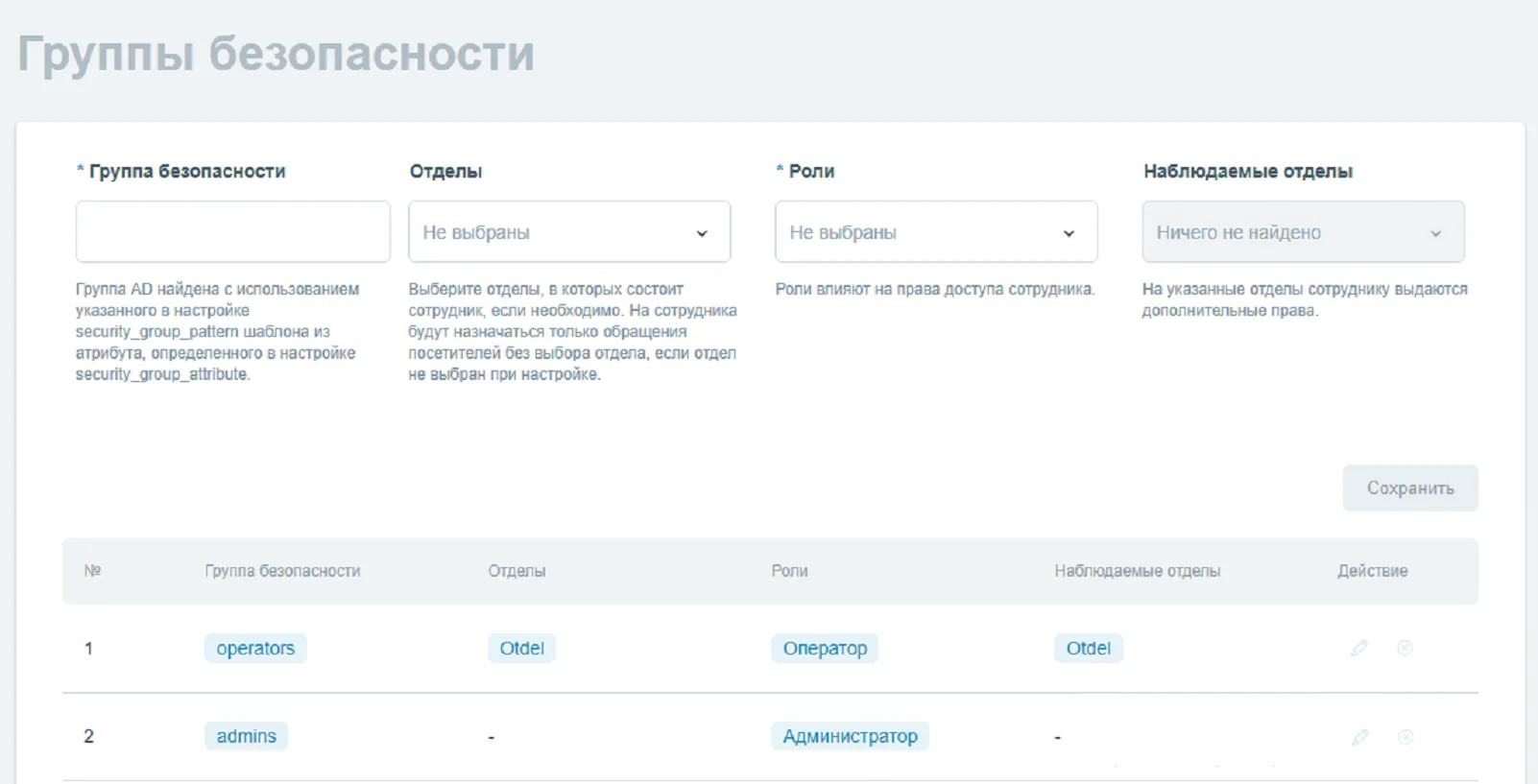Open the Отделы dropdown
This screenshot has width=1538, height=784.
(x=569, y=232)
